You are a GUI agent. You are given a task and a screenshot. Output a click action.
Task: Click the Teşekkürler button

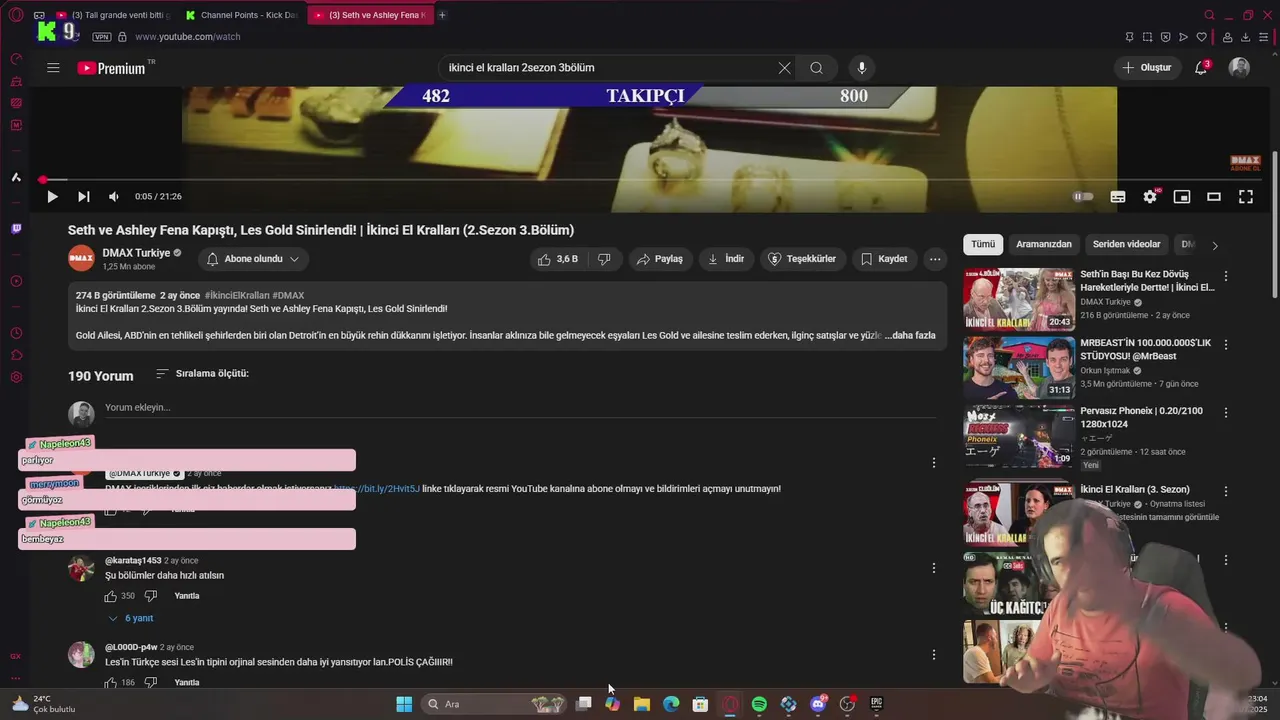pyautogui.click(x=802, y=259)
